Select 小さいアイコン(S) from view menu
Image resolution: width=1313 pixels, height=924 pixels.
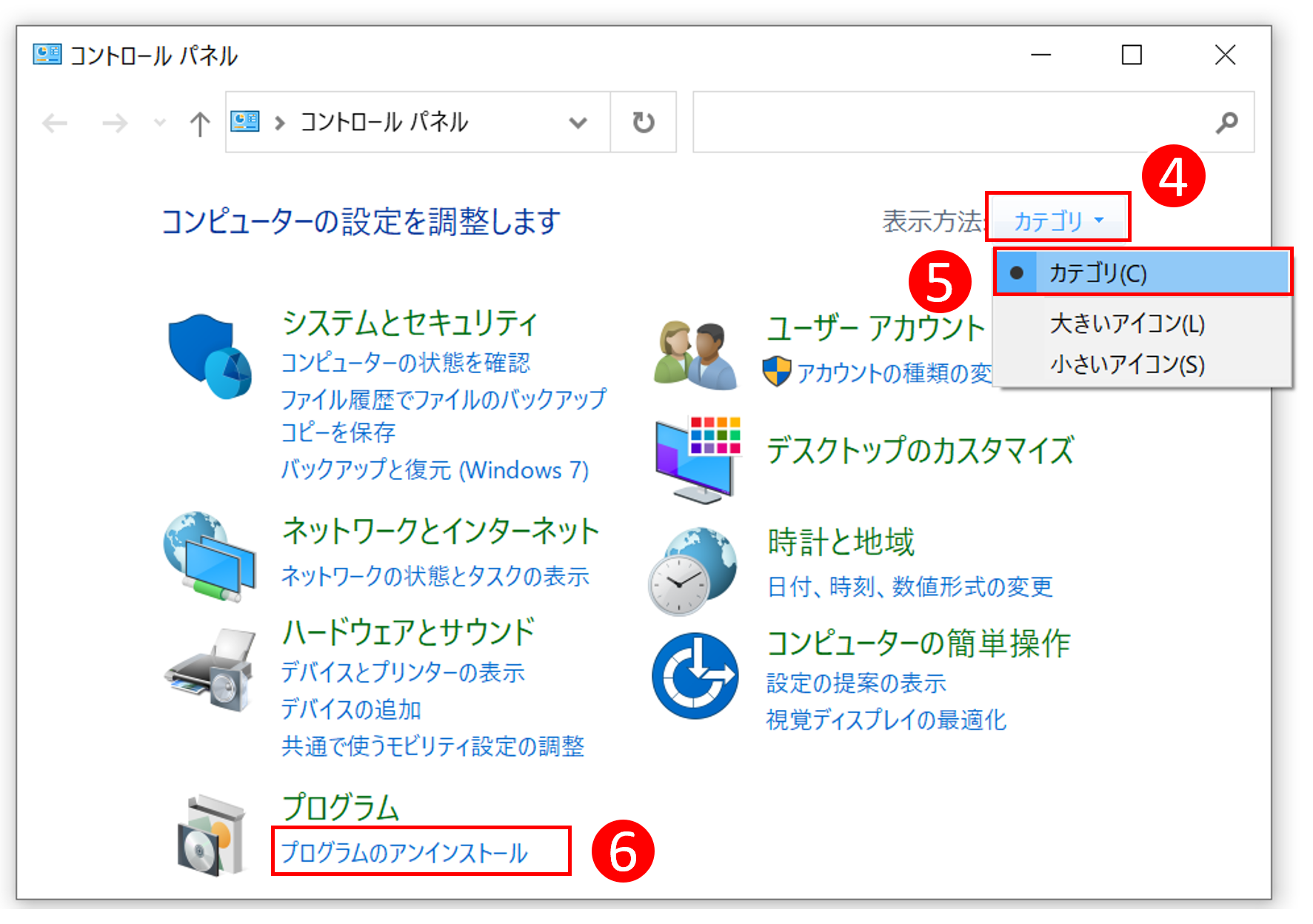(x=1143, y=364)
